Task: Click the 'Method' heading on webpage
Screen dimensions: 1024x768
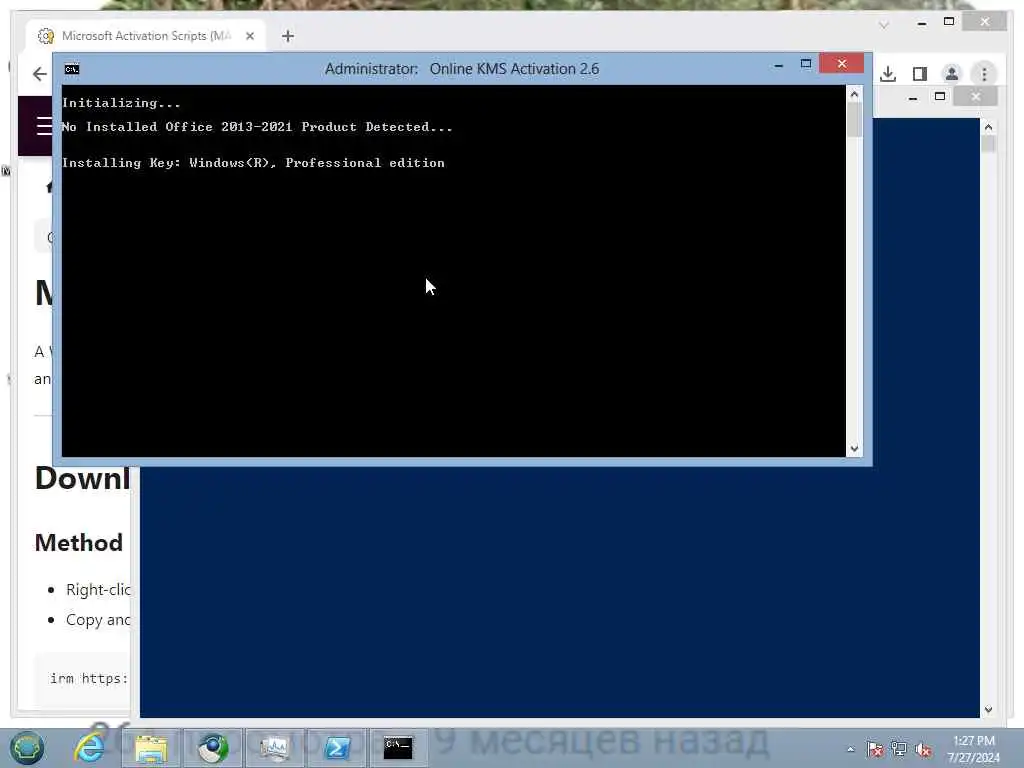Action: pos(79,543)
